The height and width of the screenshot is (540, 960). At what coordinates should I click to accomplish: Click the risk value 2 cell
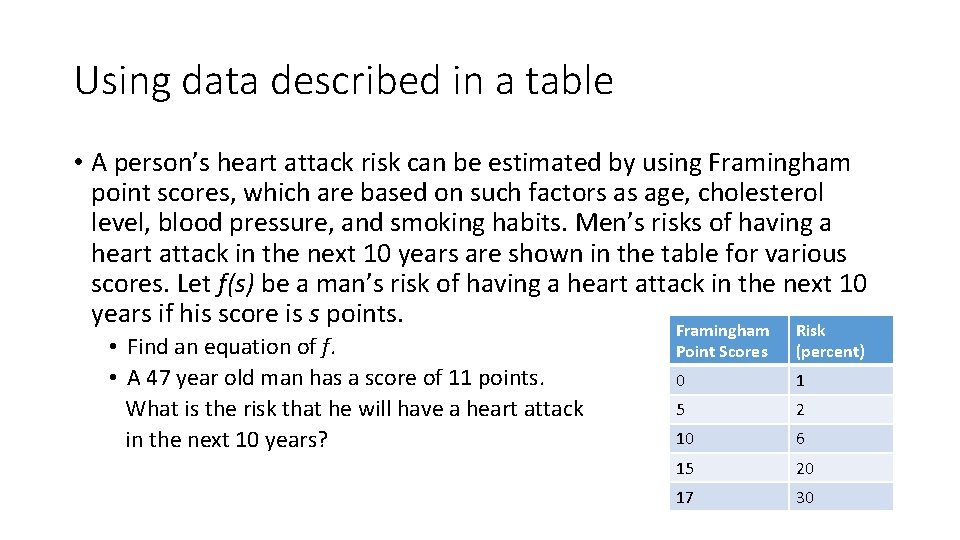(x=841, y=410)
